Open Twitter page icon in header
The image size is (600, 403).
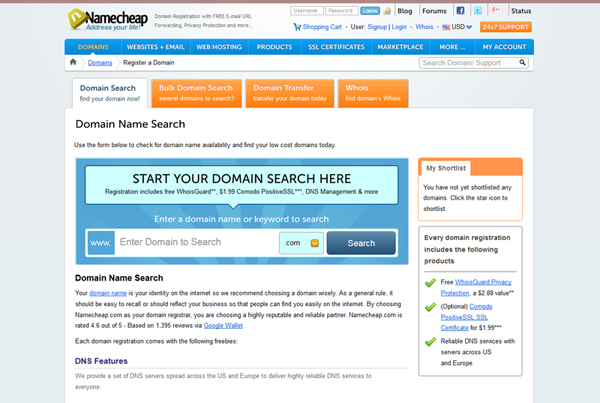478,11
